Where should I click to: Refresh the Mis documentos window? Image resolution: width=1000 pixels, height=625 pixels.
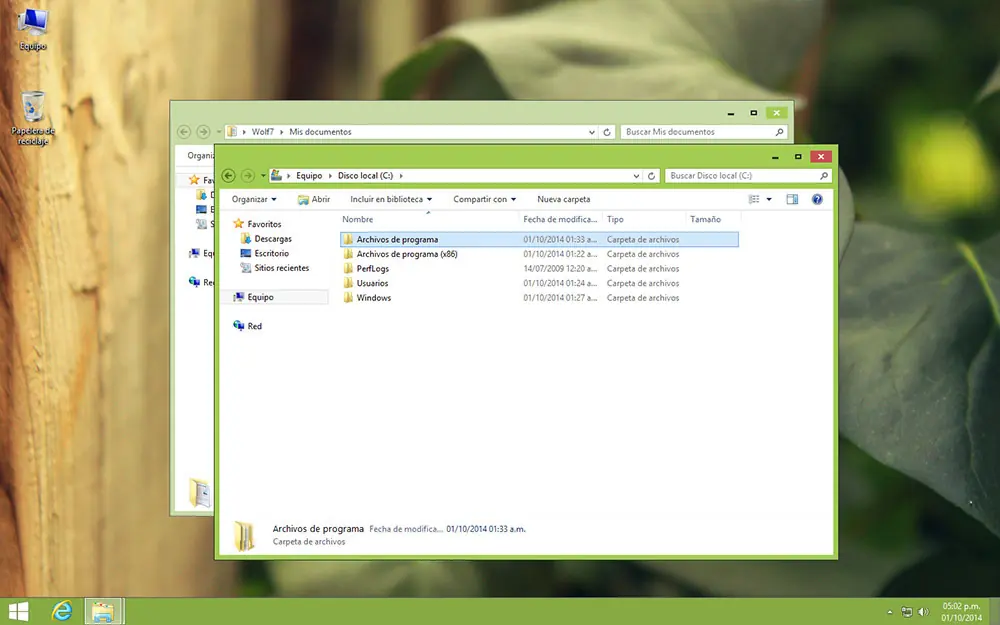click(607, 132)
